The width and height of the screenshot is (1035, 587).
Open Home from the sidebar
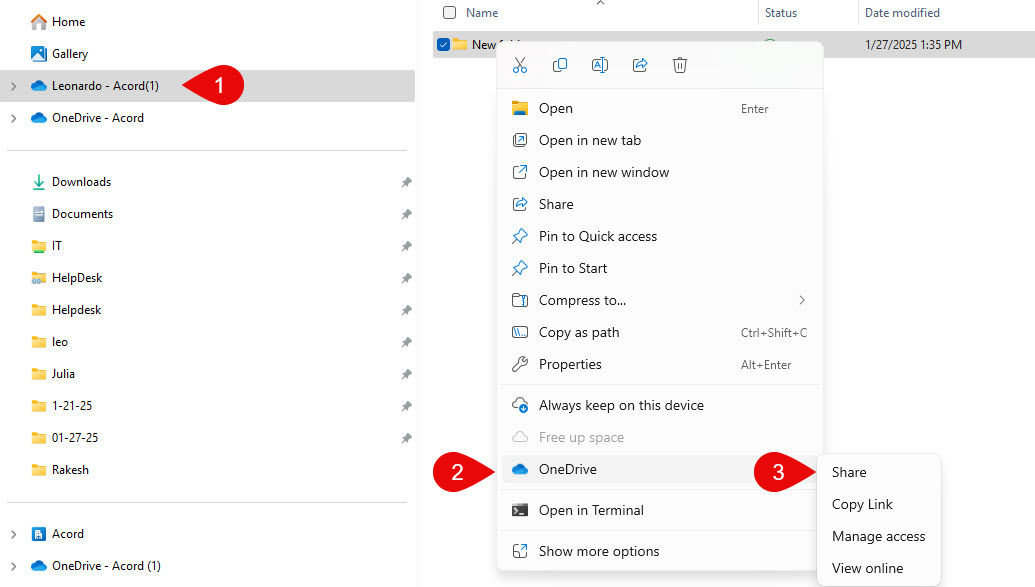[x=66, y=21]
